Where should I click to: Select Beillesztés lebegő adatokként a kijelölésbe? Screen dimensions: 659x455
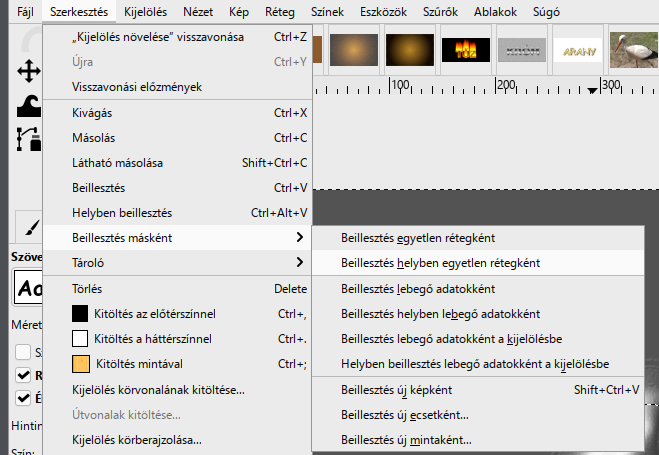(x=478, y=339)
